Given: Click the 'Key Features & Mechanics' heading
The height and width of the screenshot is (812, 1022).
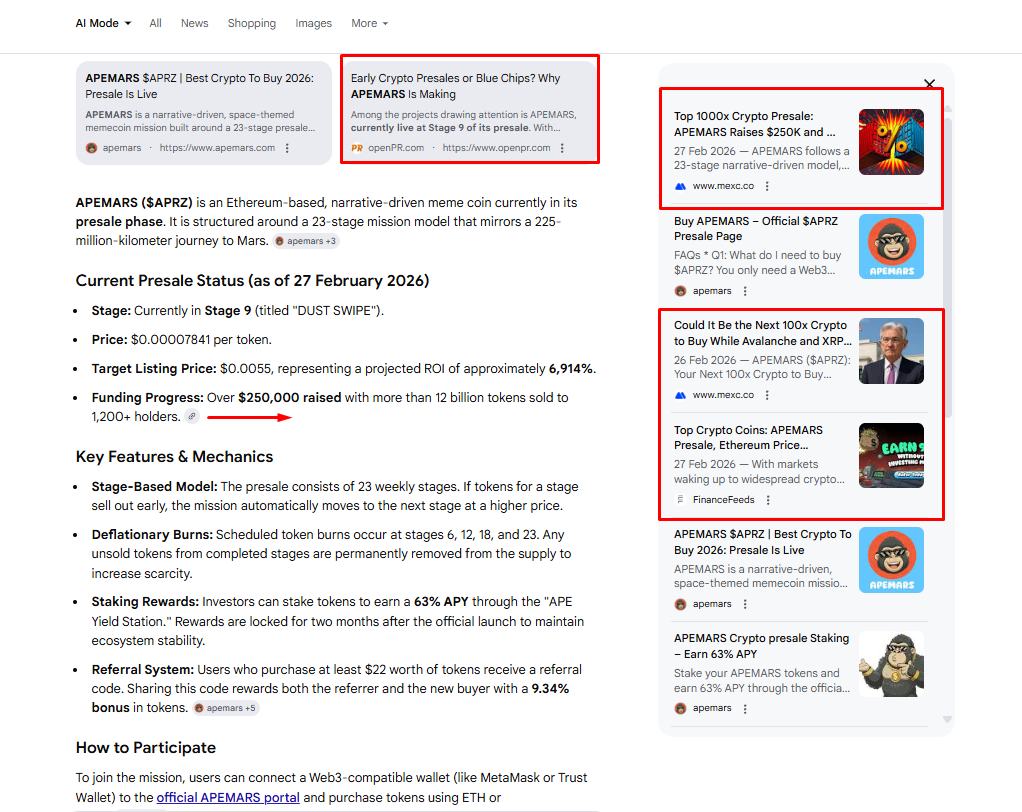Looking at the screenshot, I should (x=174, y=457).
